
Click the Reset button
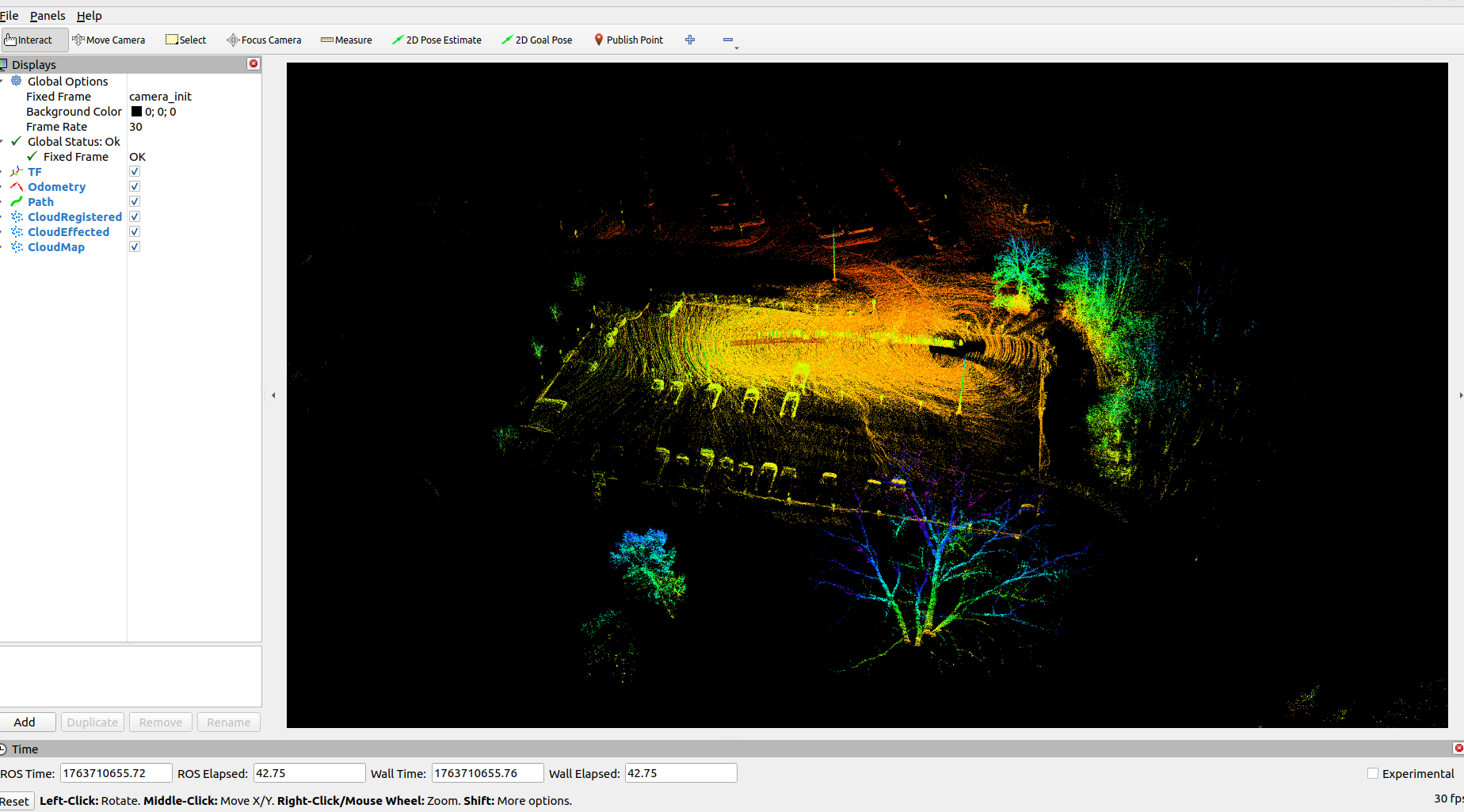[15, 801]
